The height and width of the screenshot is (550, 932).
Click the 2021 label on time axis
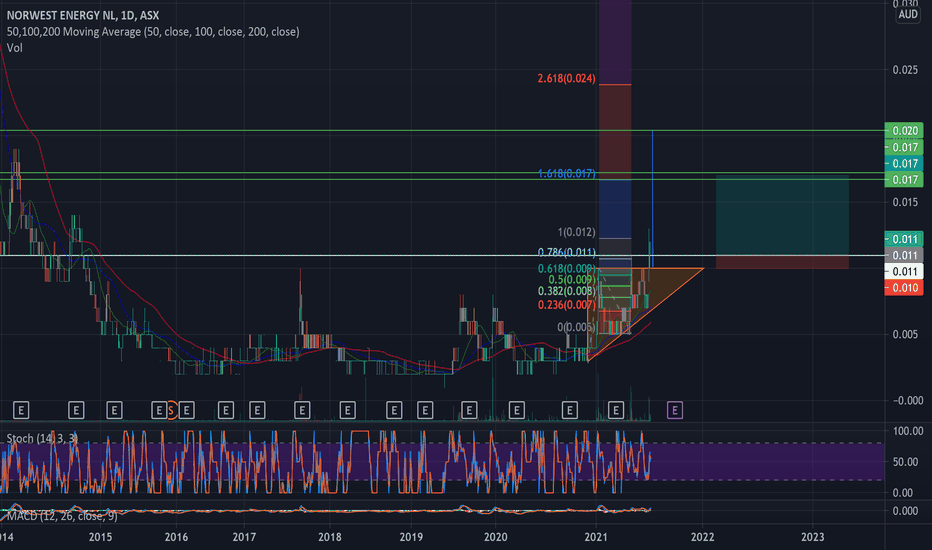(x=596, y=537)
